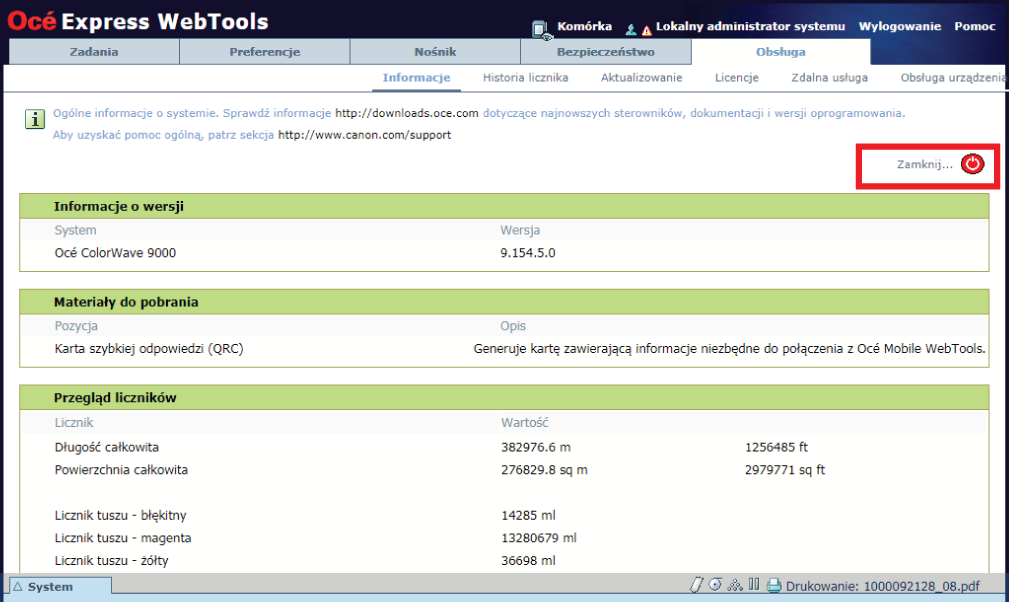
Task: Click the value 36698 ml
Action: tap(528, 561)
